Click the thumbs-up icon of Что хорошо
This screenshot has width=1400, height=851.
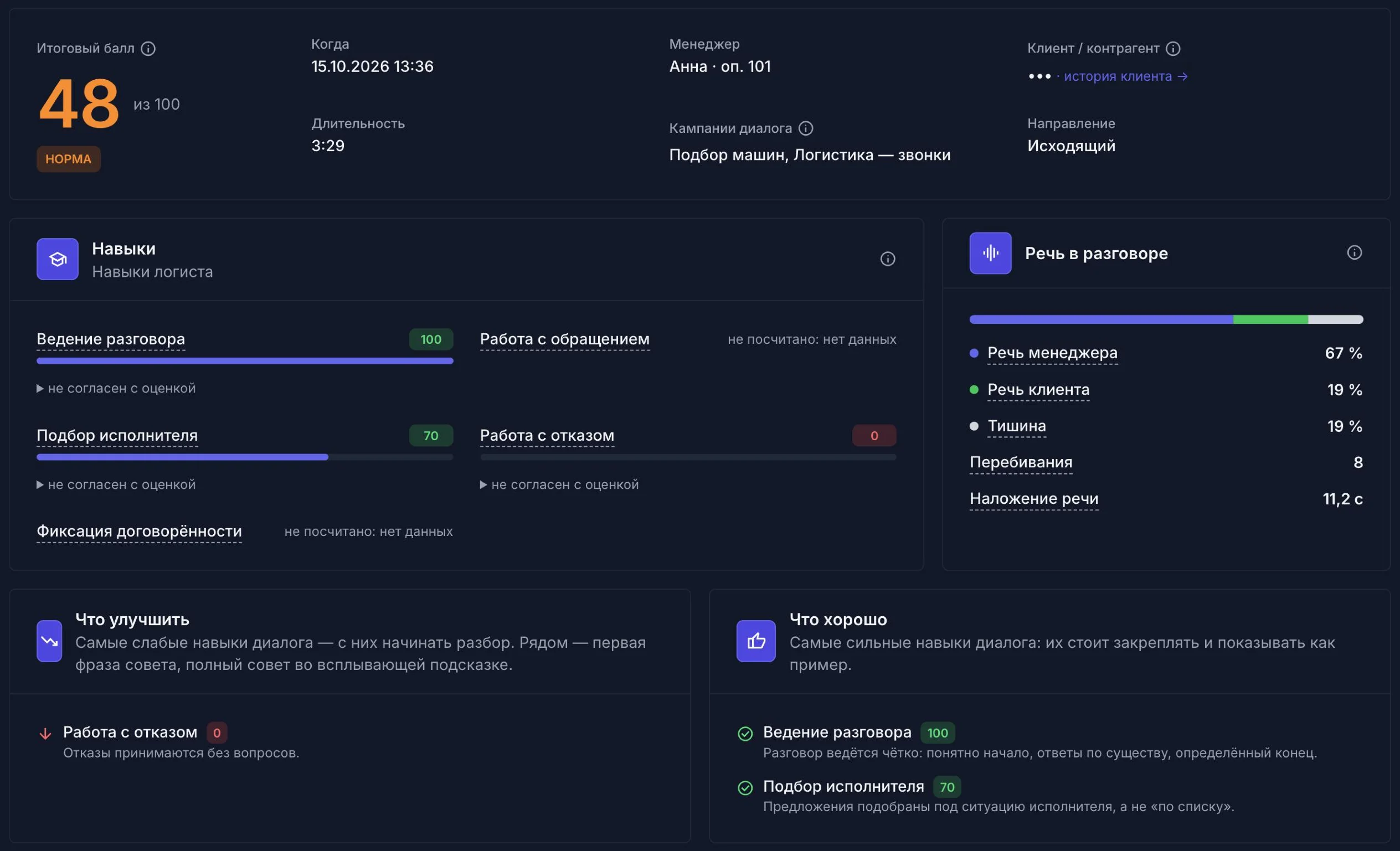coord(756,641)
